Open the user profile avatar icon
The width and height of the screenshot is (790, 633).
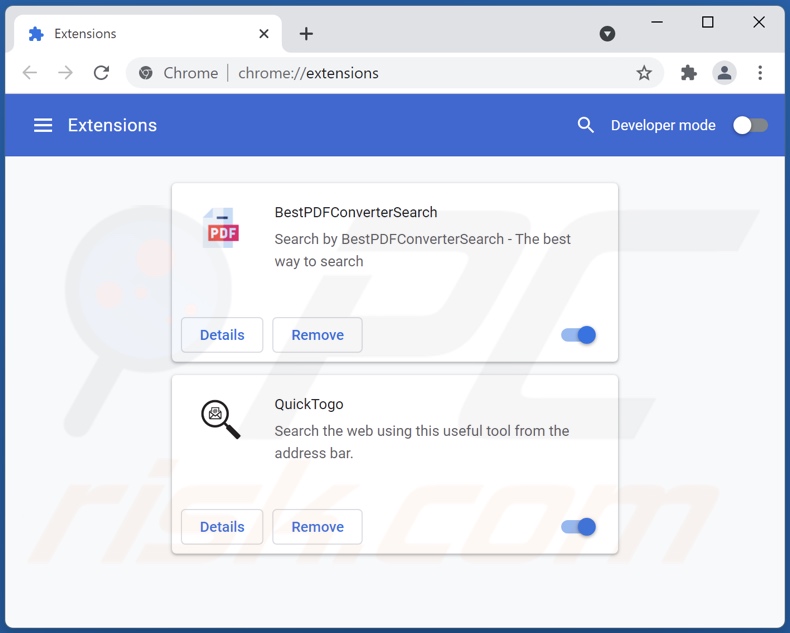(724, 73)
